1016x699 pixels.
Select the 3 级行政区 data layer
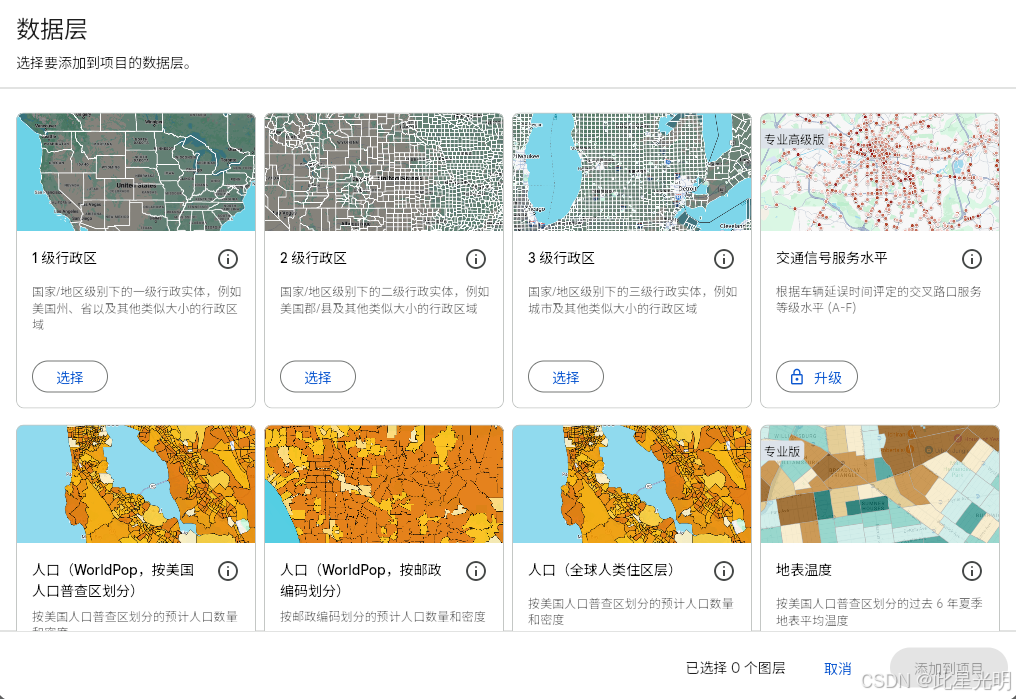566,377
